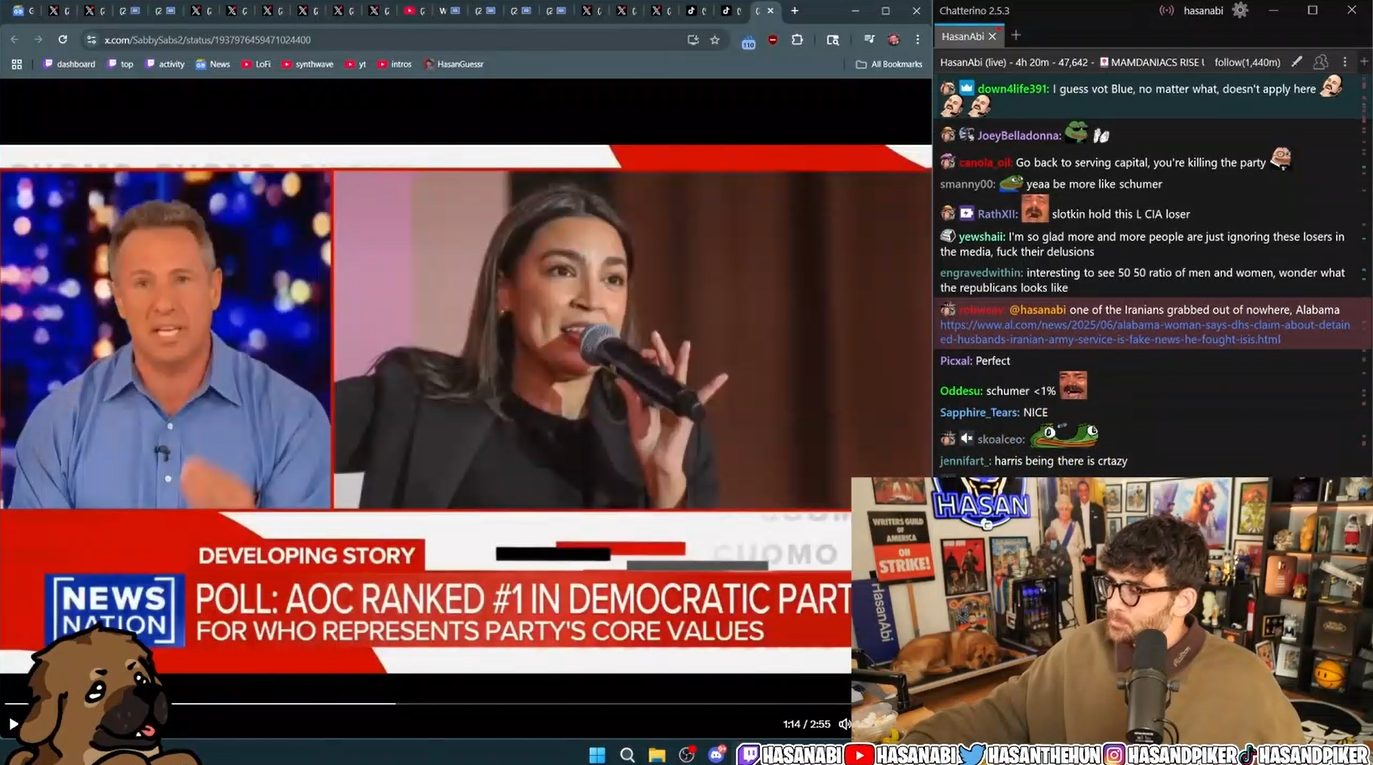Open the Windows Start menu
This screenshot has width=1373, height=765.
point(597,755)
